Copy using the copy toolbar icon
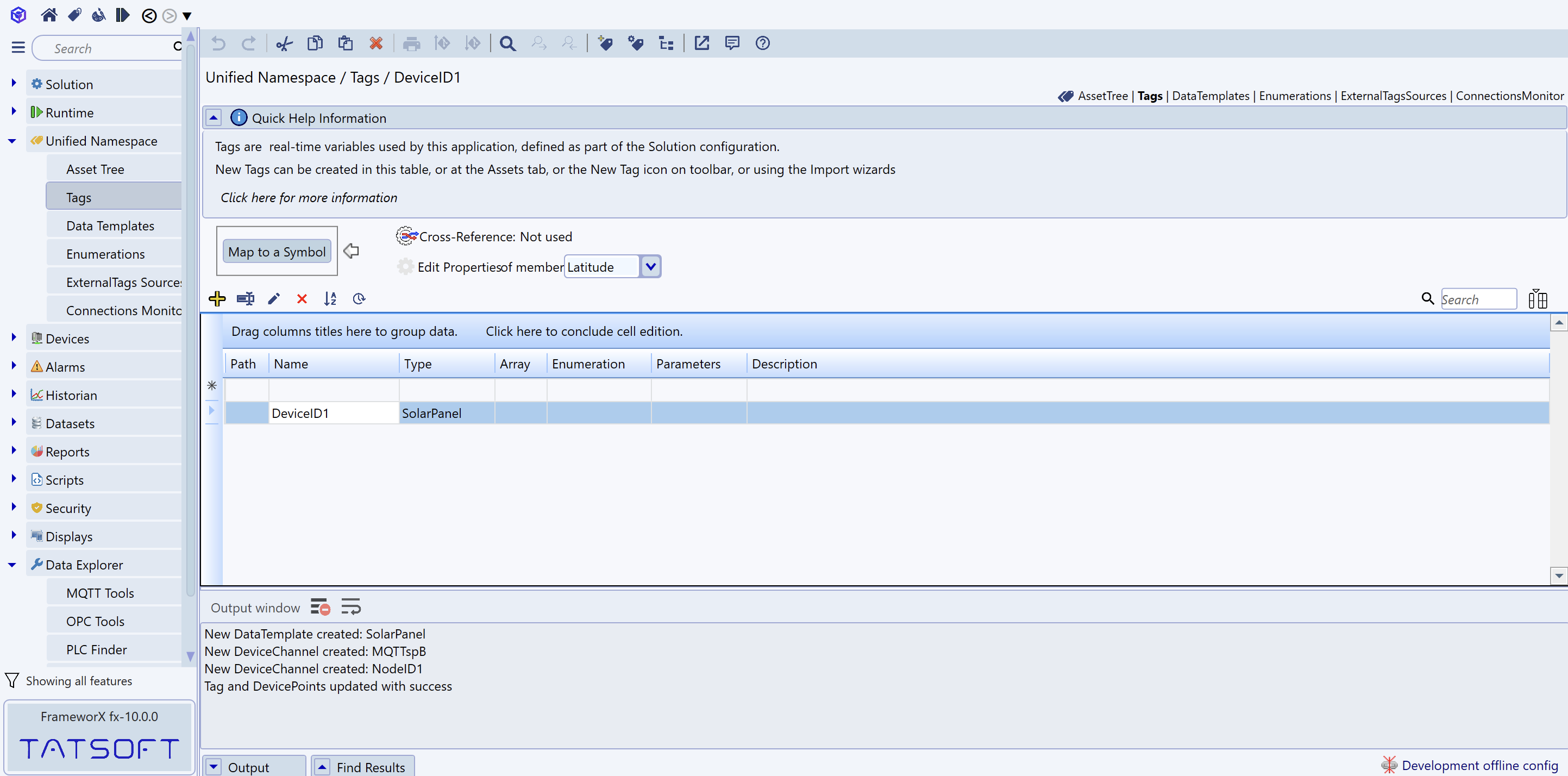The width and height of the screenshot is (1568, 776). tap(315, 43)
